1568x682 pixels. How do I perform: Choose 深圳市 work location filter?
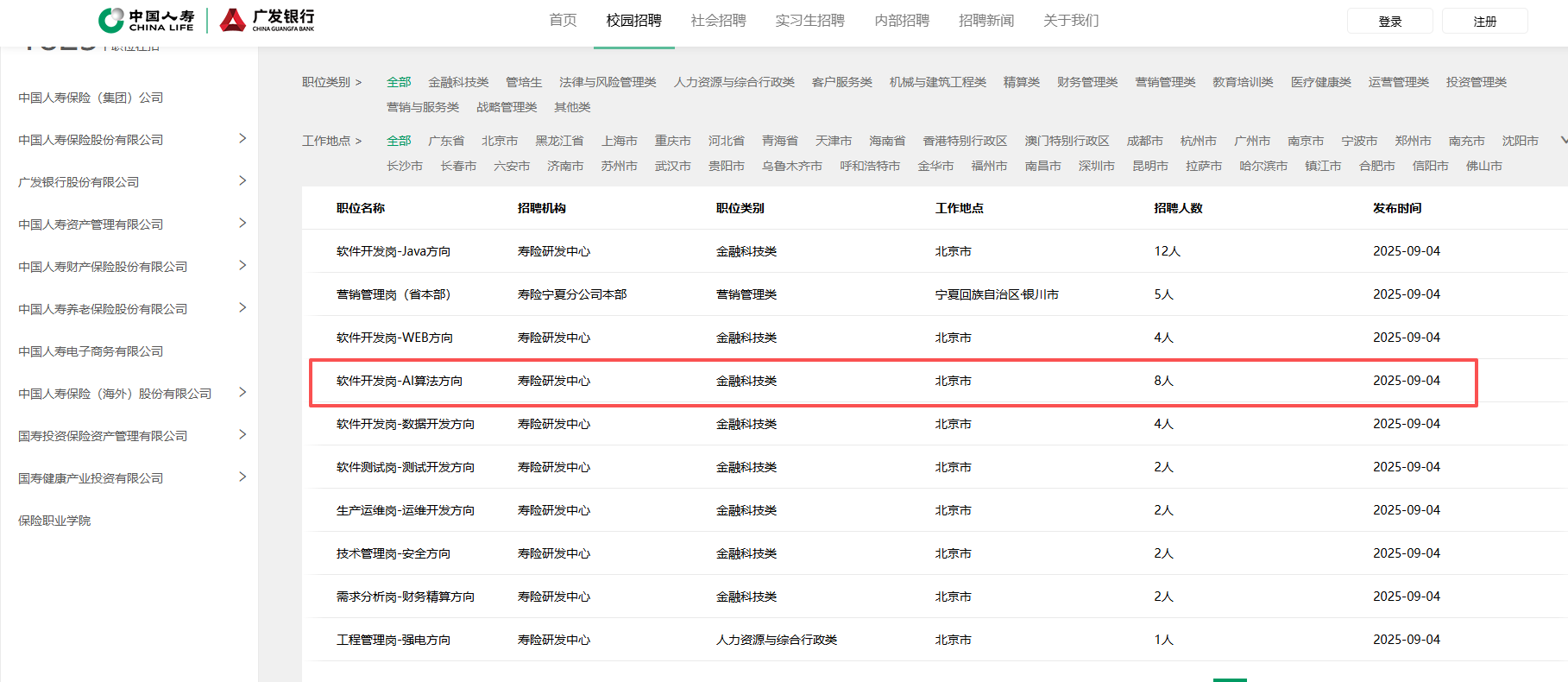click(x=1096, y=166)
